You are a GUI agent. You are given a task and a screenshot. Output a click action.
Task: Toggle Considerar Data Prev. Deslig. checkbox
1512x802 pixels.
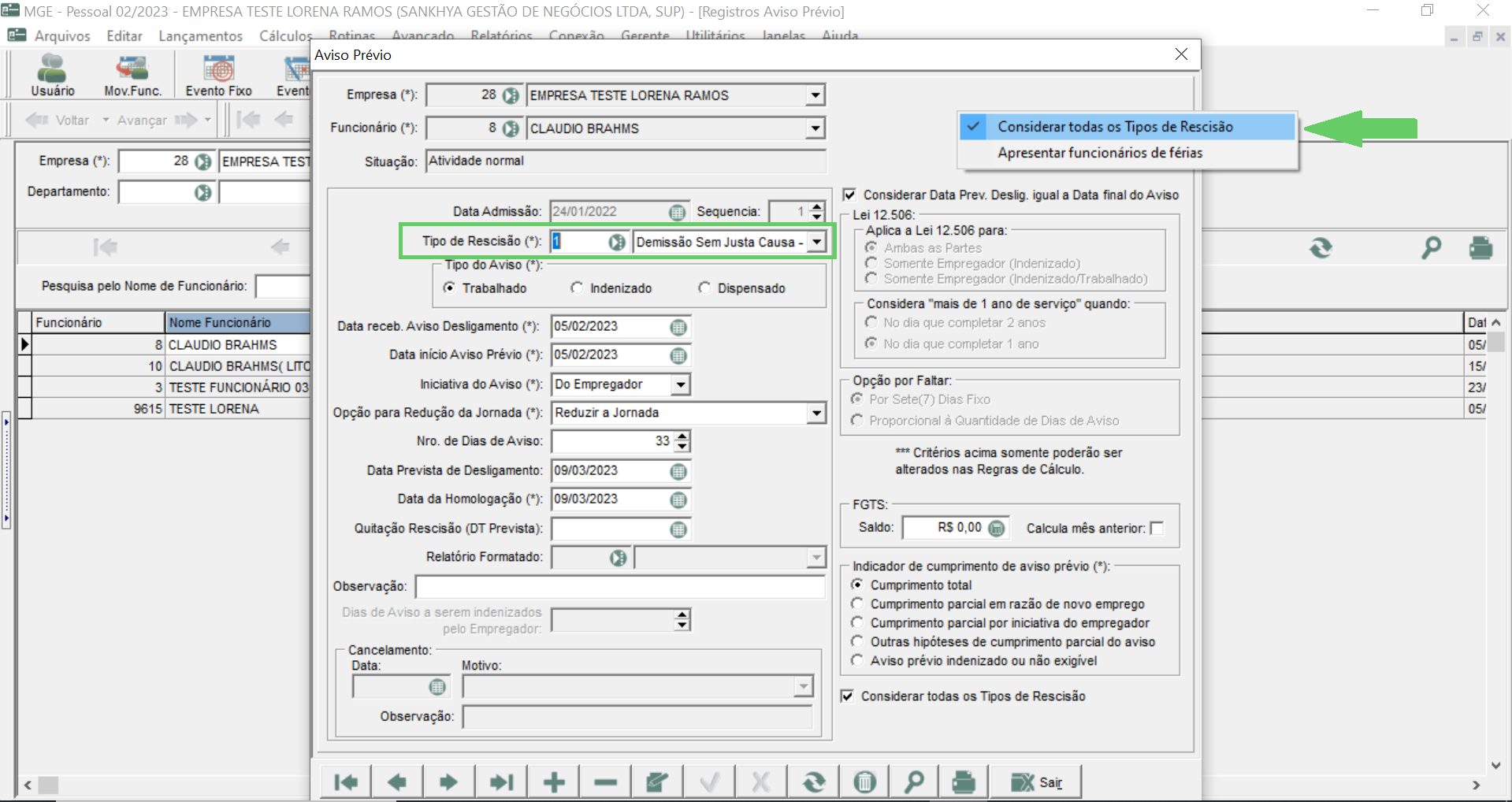click(849, 195)
